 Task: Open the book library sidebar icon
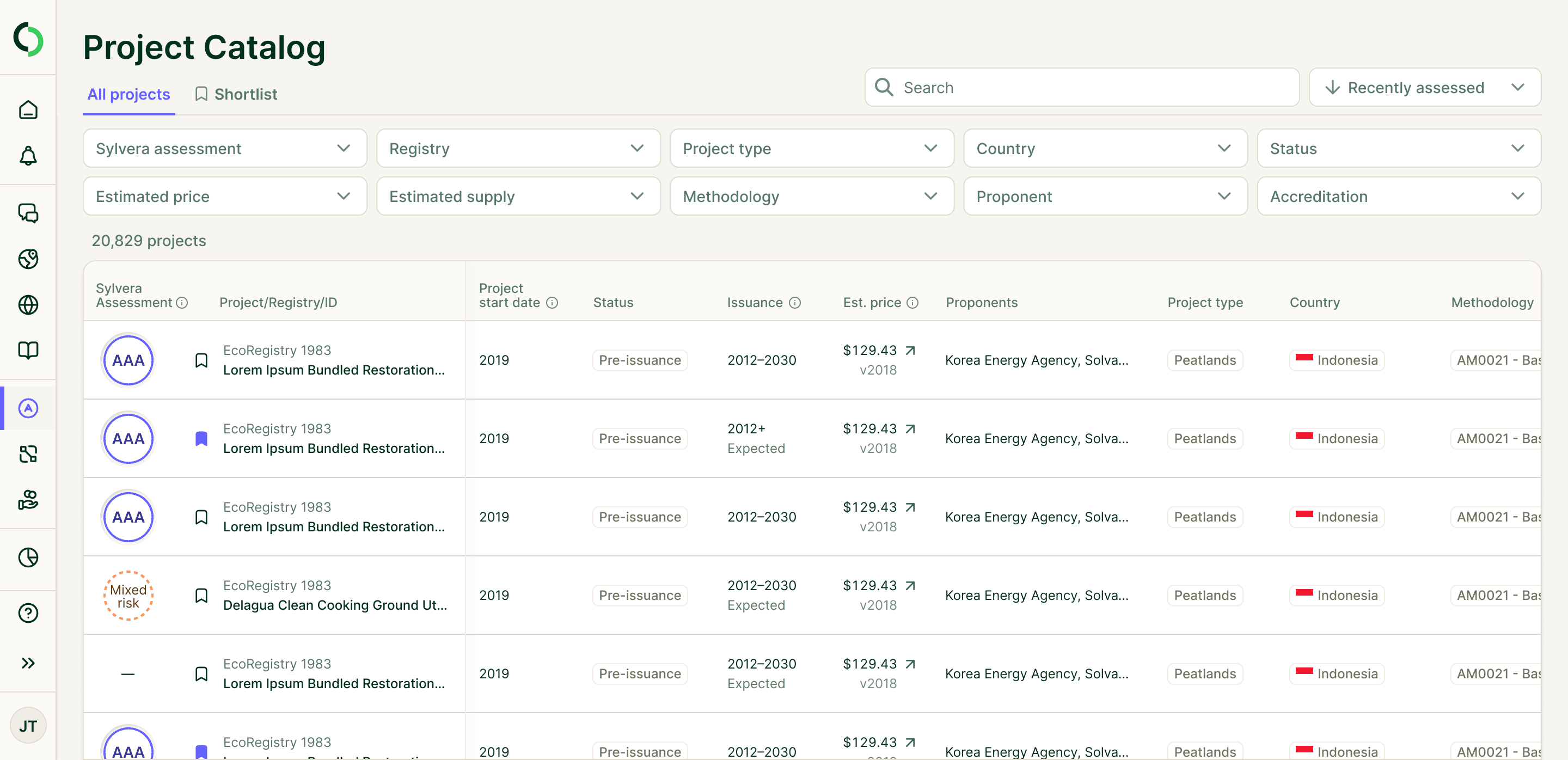[28, 350]
